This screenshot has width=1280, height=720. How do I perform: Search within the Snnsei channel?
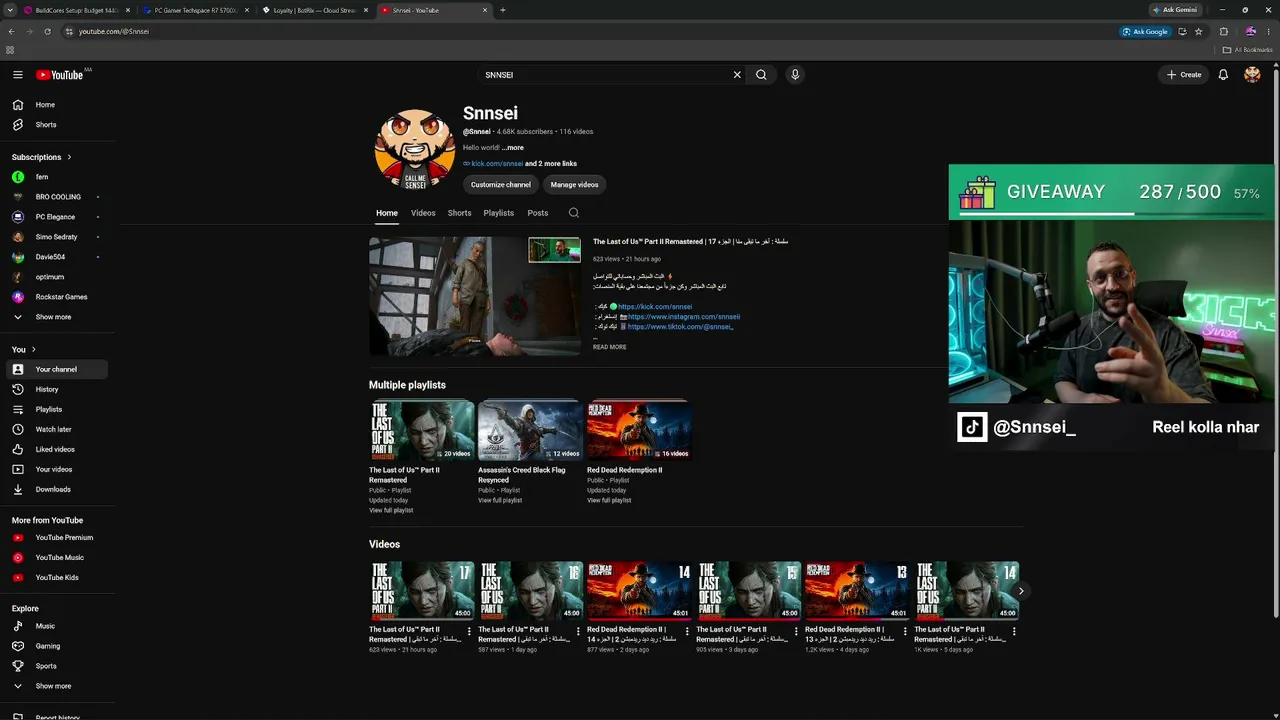pos(573,213)
